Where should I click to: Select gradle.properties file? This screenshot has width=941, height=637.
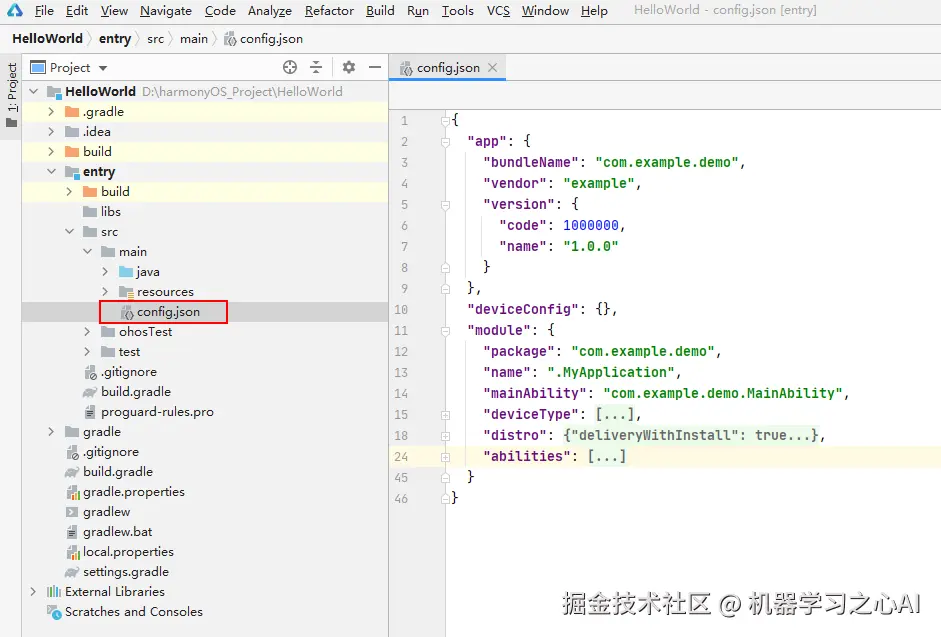click(134, 492)
